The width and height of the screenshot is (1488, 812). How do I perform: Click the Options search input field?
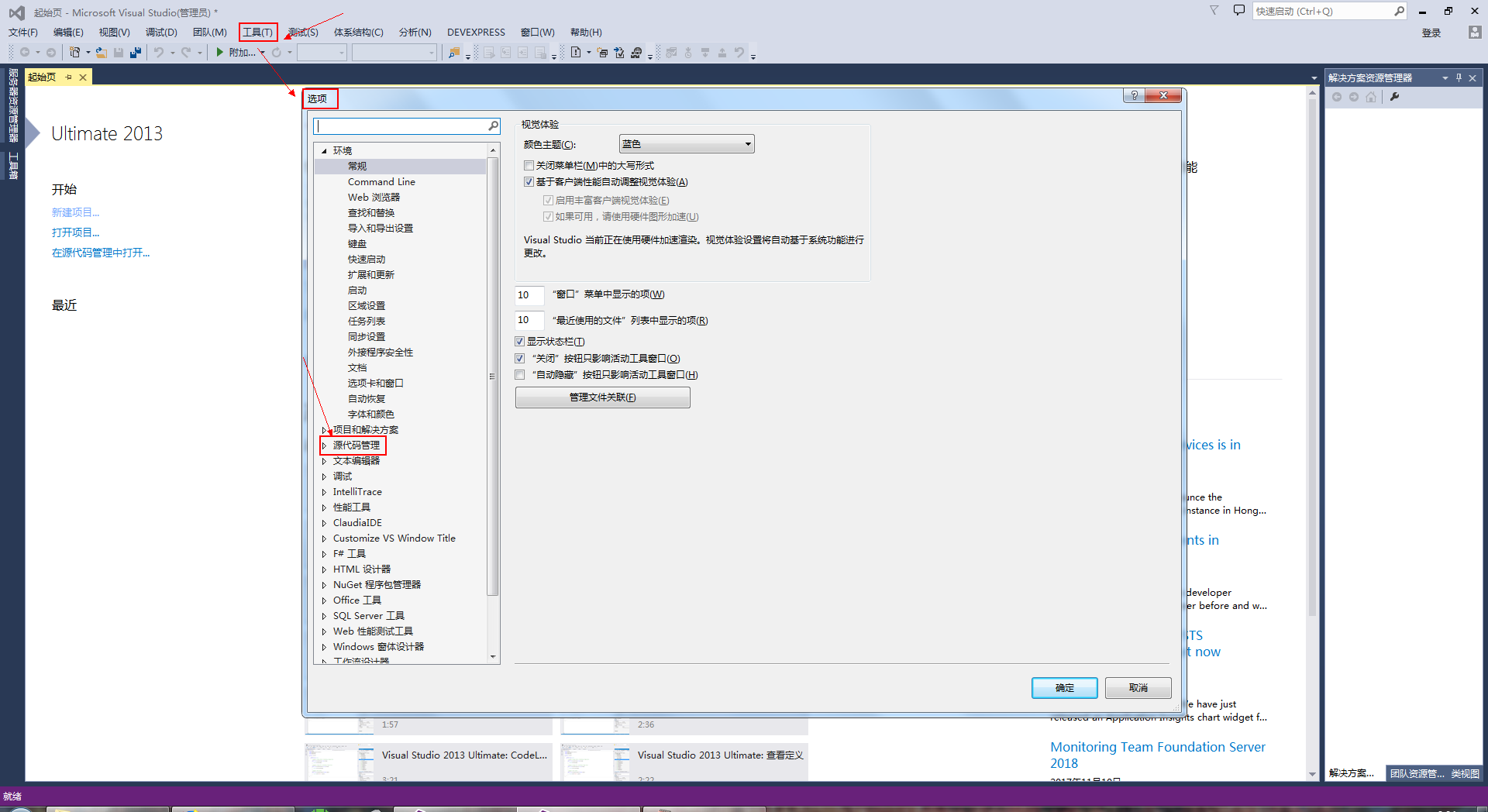coord(401,126)
